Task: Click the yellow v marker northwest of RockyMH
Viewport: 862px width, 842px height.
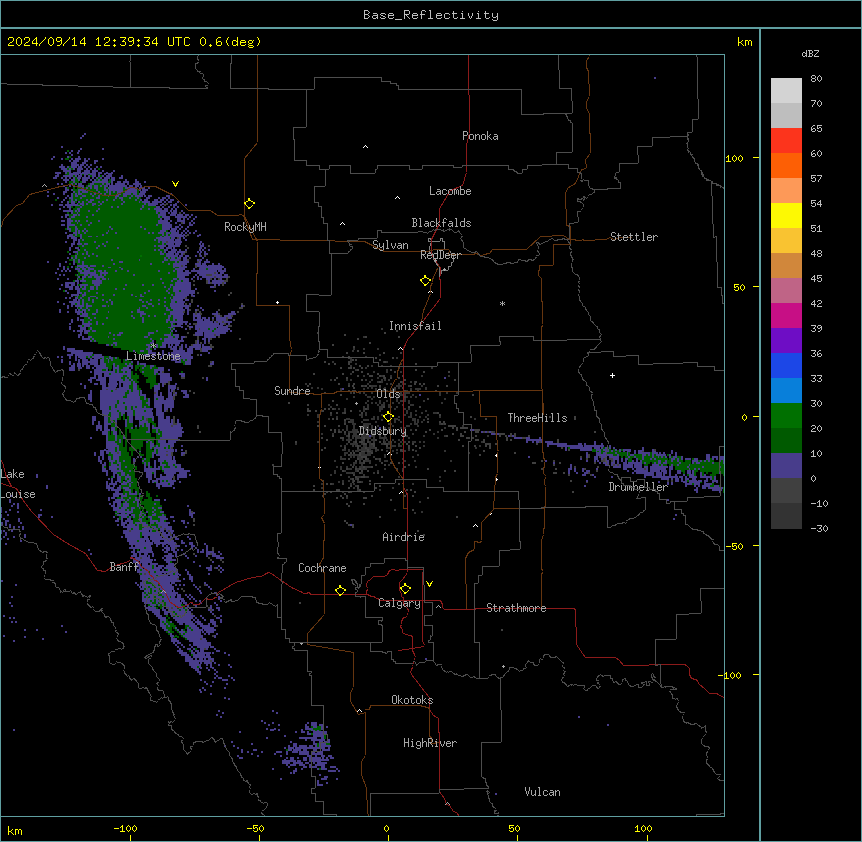Action: (x=175, y=184)
